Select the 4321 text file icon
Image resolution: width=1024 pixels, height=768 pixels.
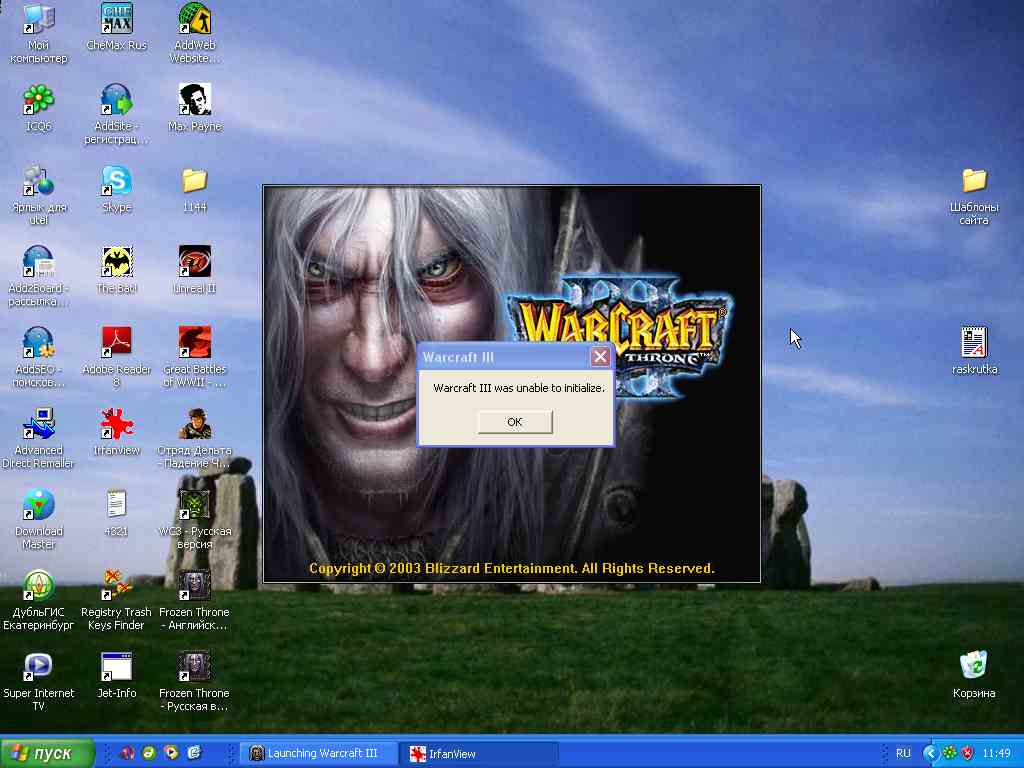click(x=116, y=513)
